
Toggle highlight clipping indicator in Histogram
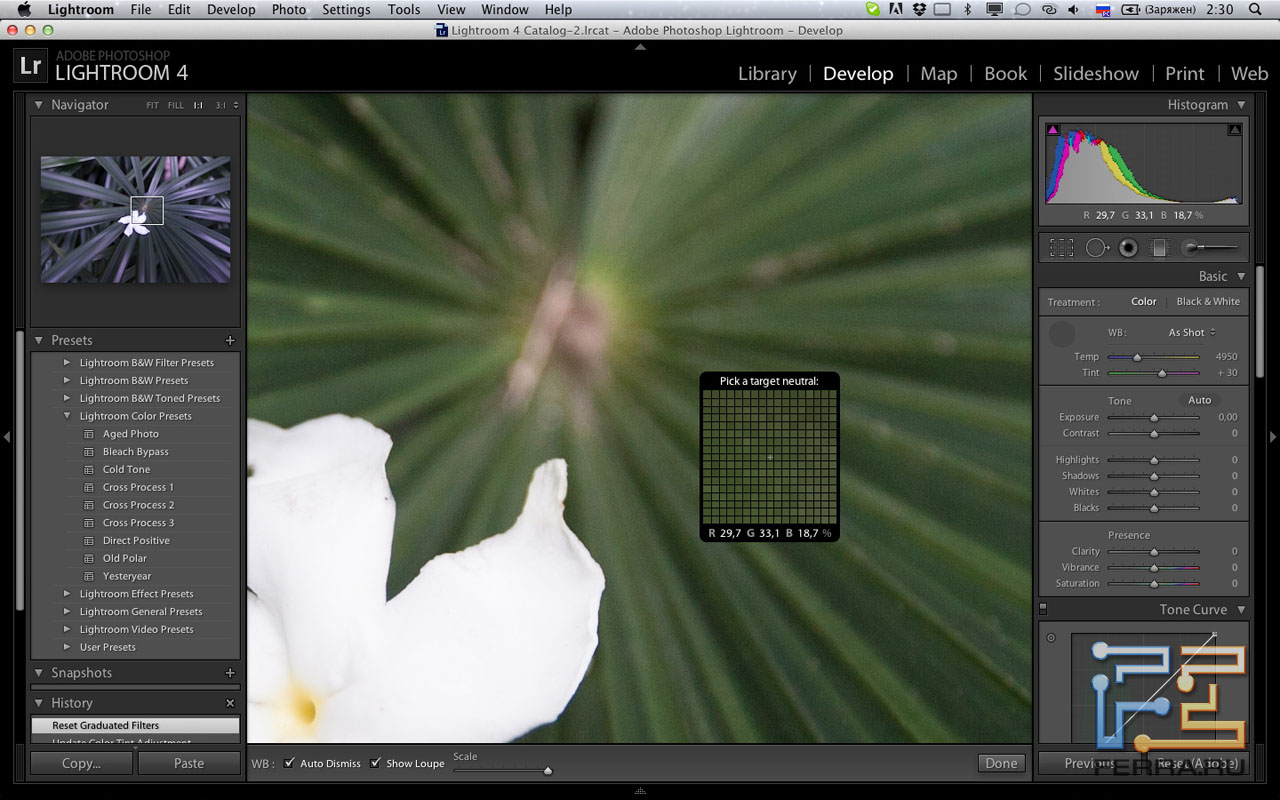pos(1234,130)
